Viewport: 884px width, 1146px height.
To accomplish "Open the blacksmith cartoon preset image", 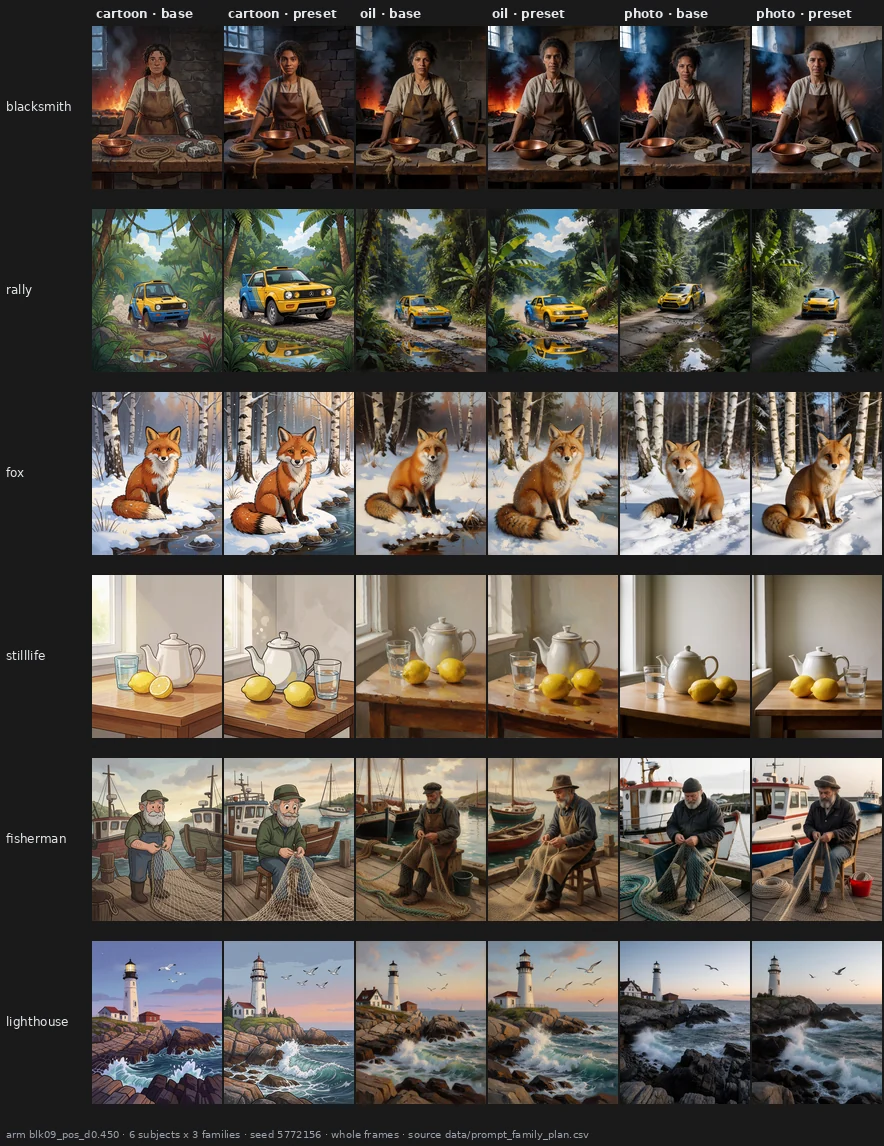I will point(289,107).
